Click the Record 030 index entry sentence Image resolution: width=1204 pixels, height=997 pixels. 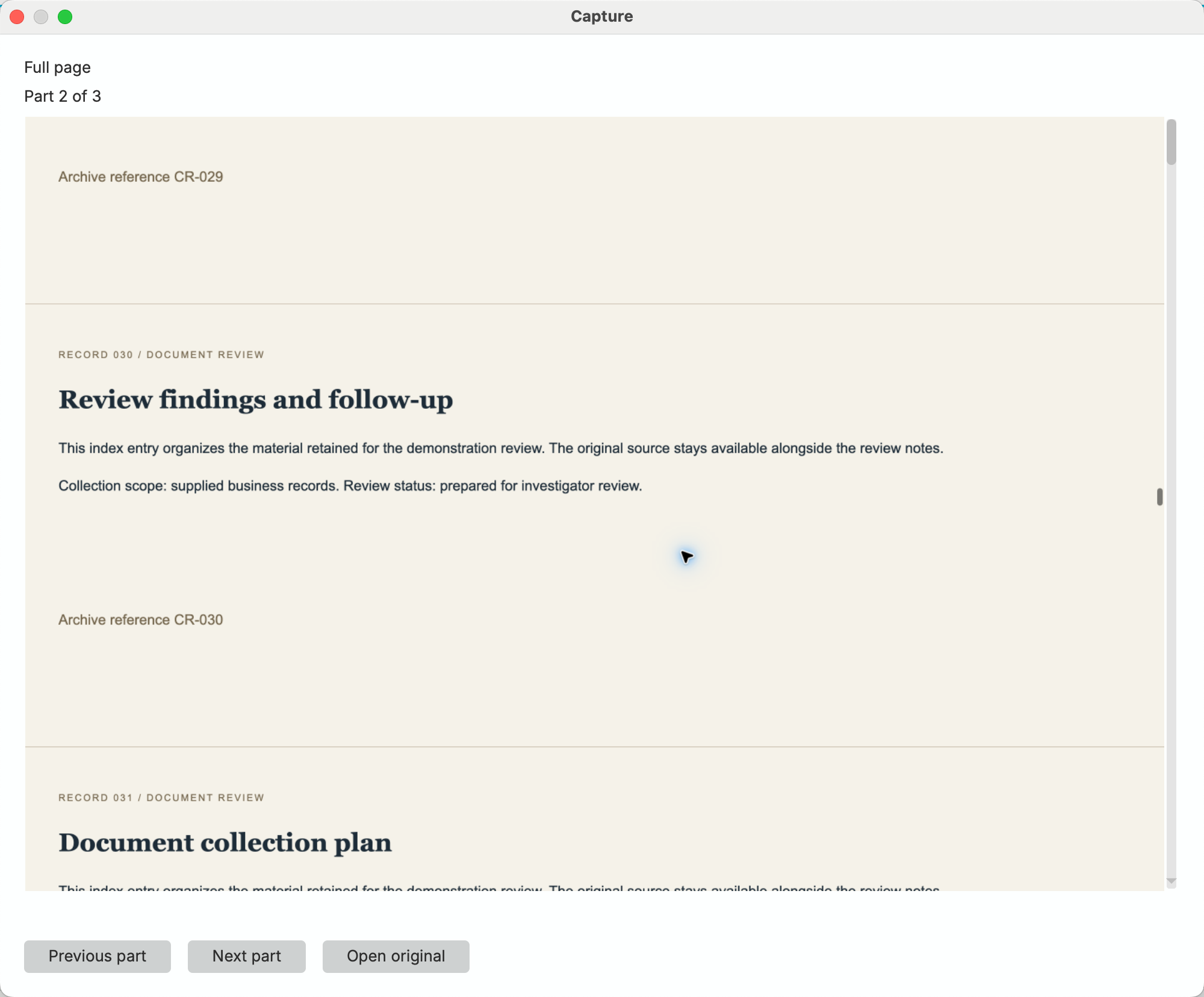point(501,449)
